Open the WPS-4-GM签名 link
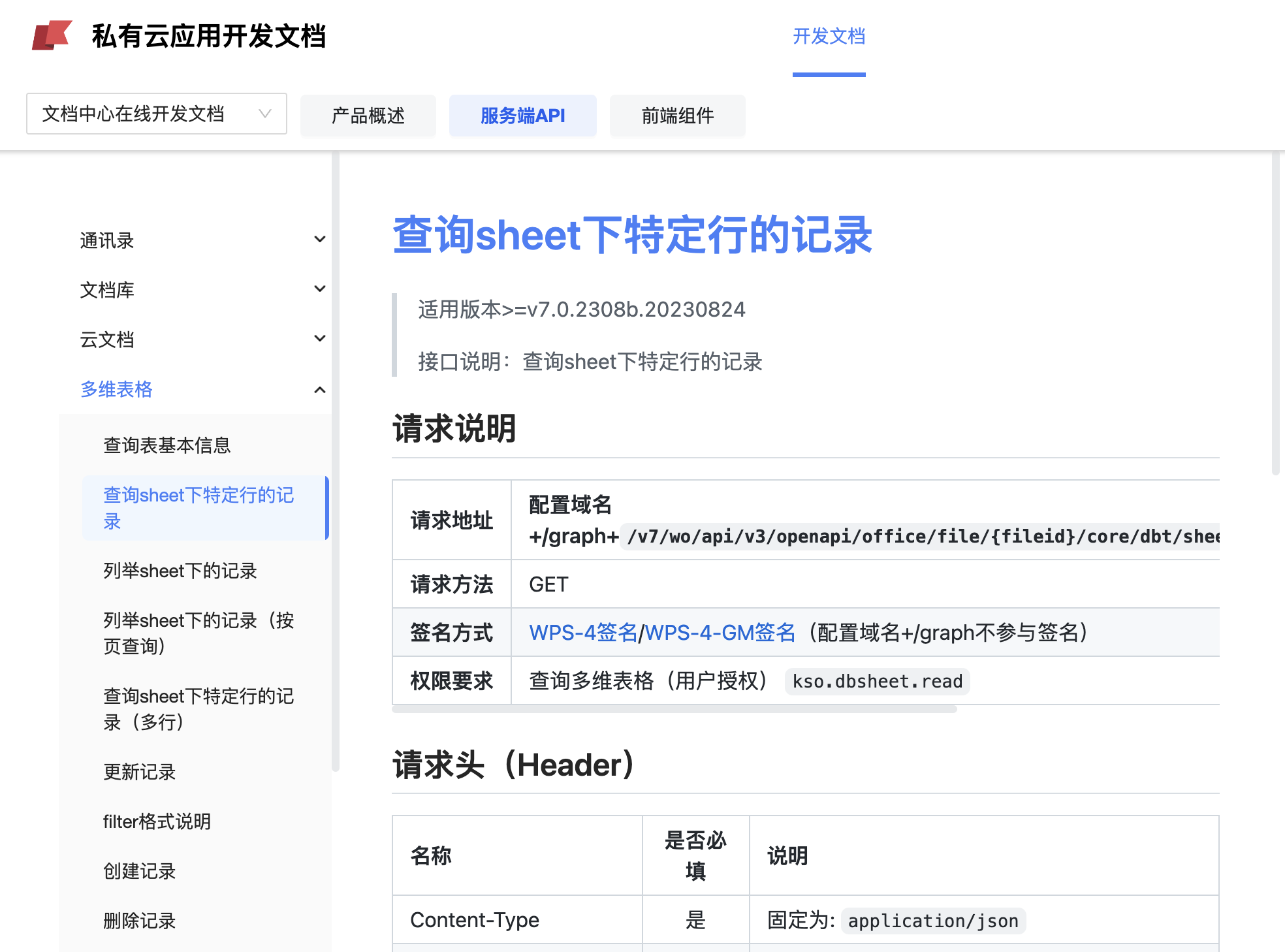Viewport: 1285px width, 952px height. (x=720, y=633)
